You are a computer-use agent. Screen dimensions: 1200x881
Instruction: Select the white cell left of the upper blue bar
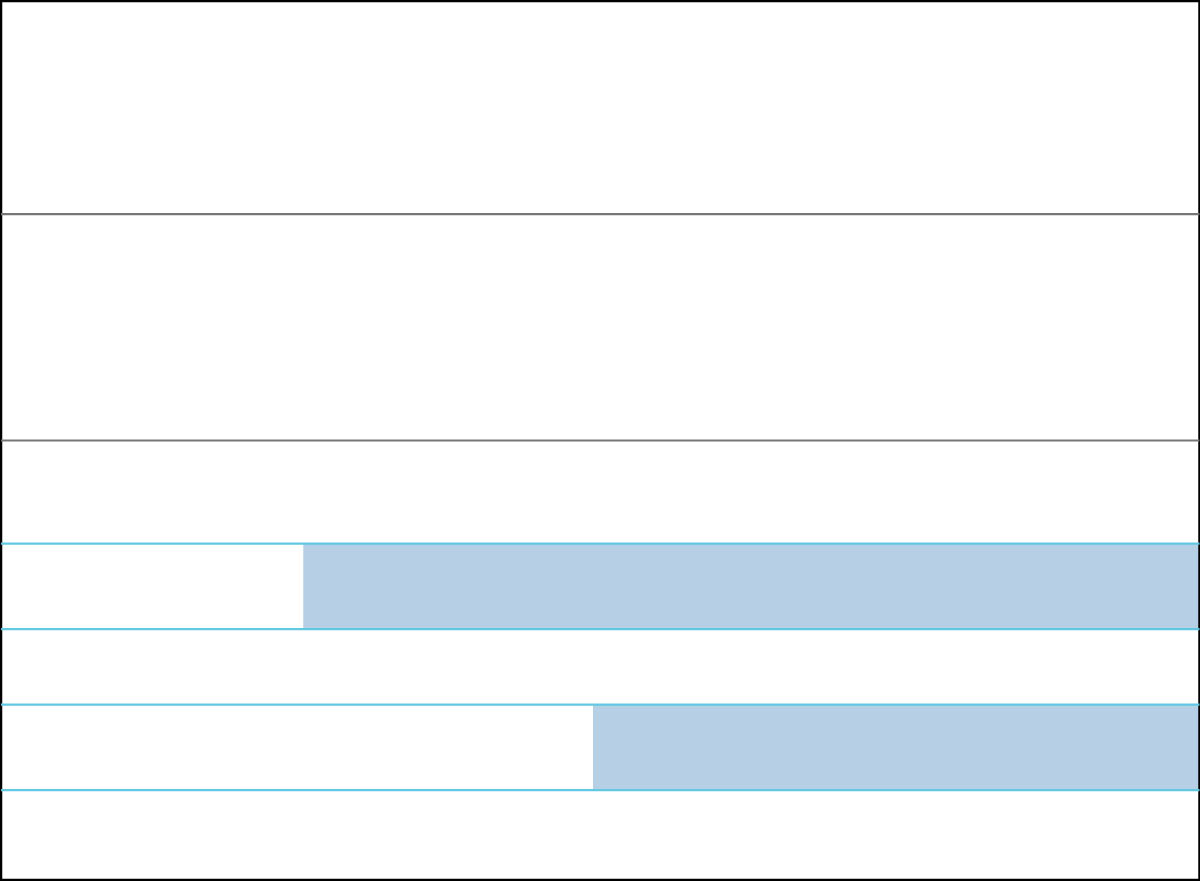(152, 586)
